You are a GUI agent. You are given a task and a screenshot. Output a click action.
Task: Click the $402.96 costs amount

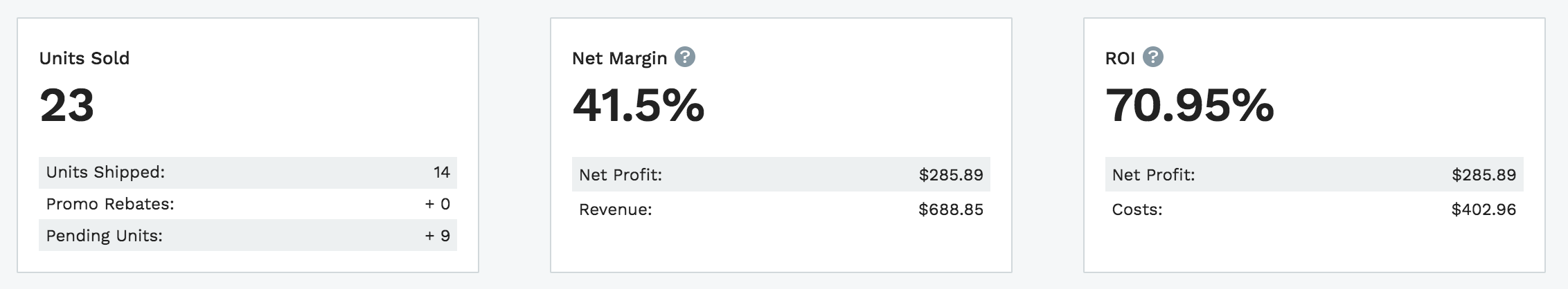point(1484,209)
